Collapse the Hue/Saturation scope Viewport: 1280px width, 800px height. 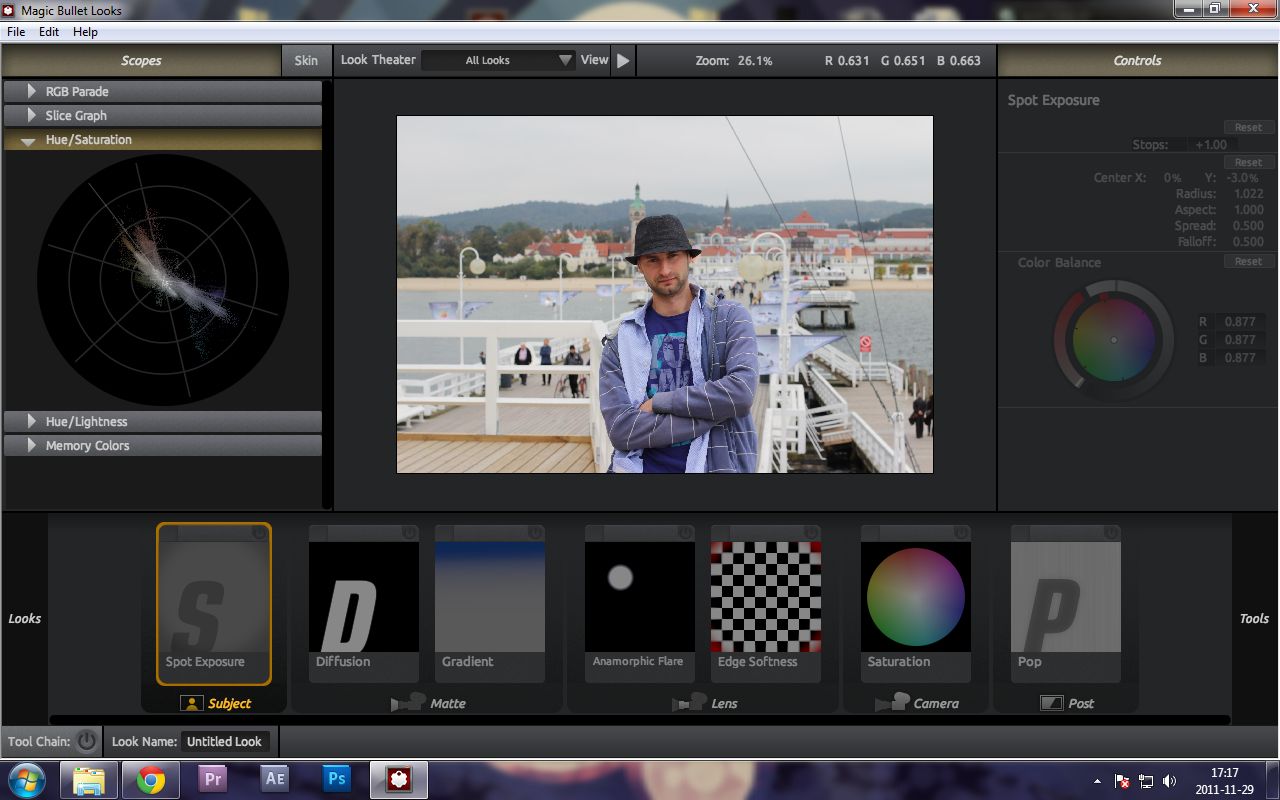(x=163, y=140)
